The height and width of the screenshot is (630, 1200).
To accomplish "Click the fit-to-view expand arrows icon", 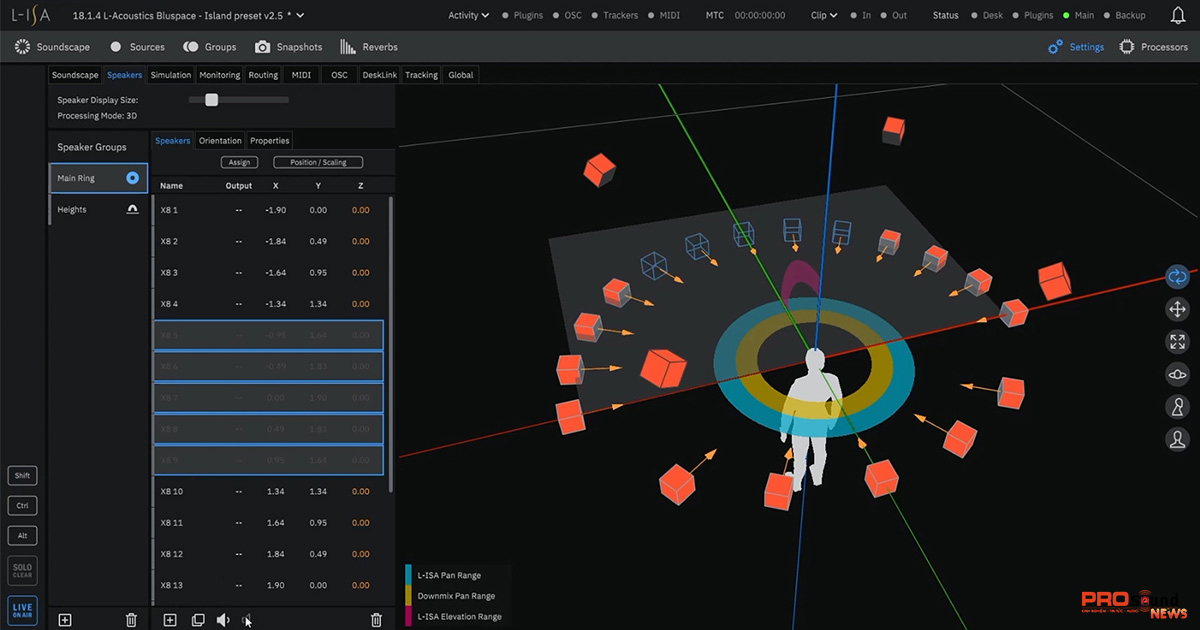I will click(x=1177, y=342).
